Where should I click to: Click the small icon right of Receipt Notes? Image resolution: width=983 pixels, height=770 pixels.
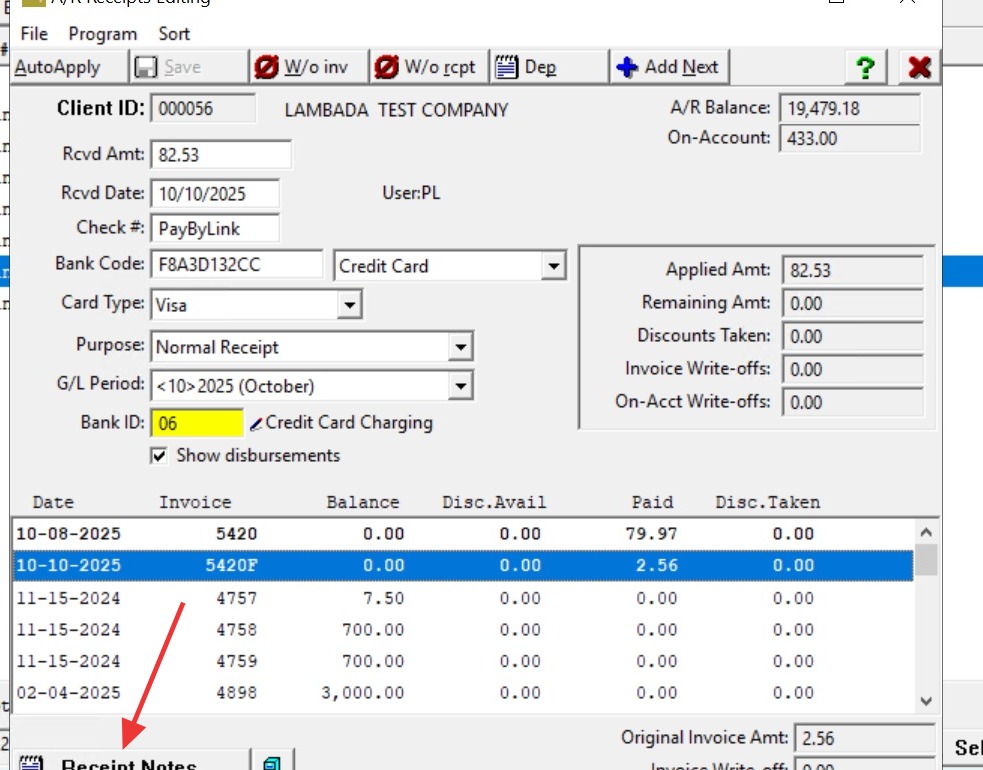tap(272, 761)
